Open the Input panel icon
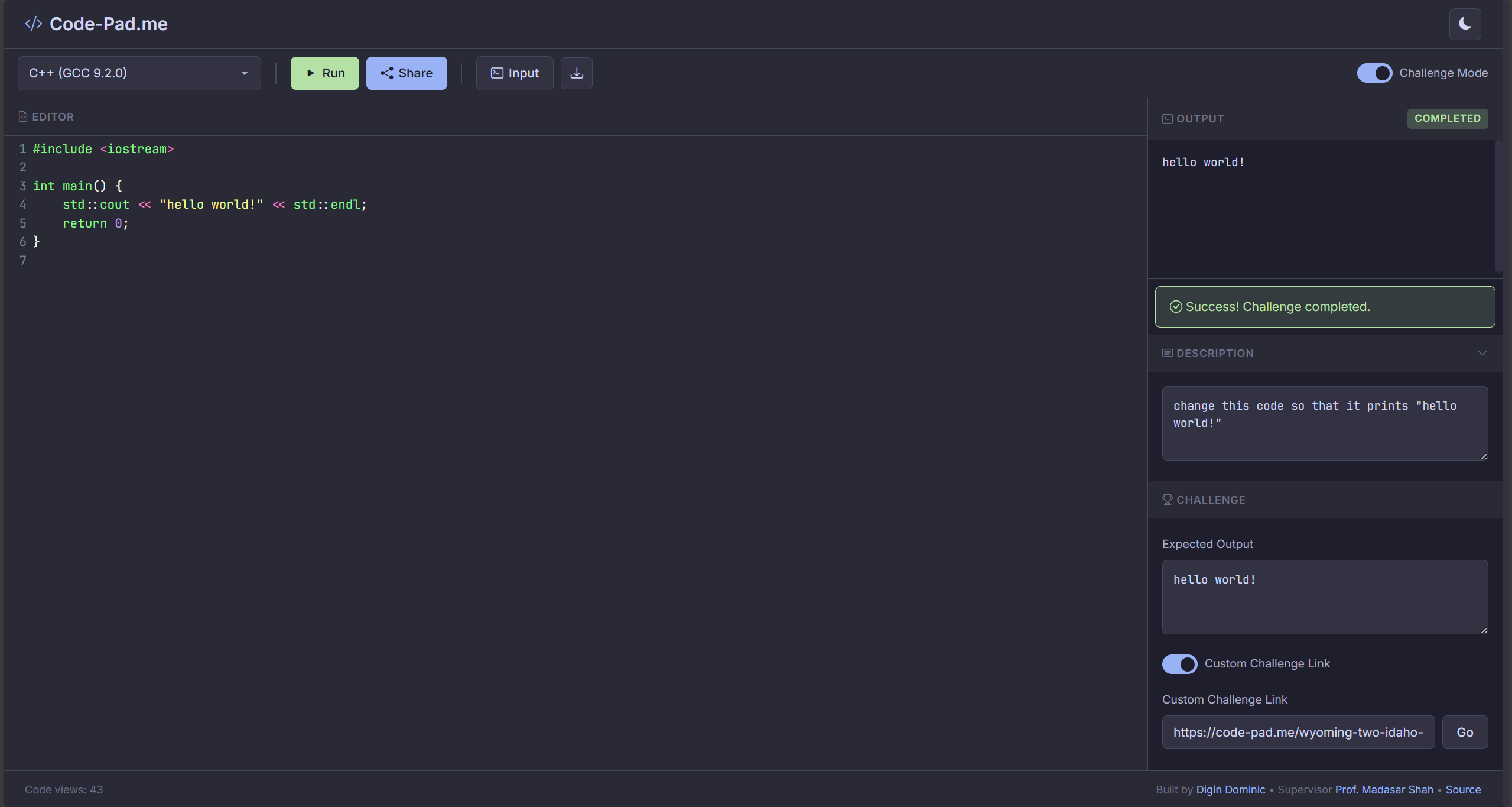 pos(497,73)
